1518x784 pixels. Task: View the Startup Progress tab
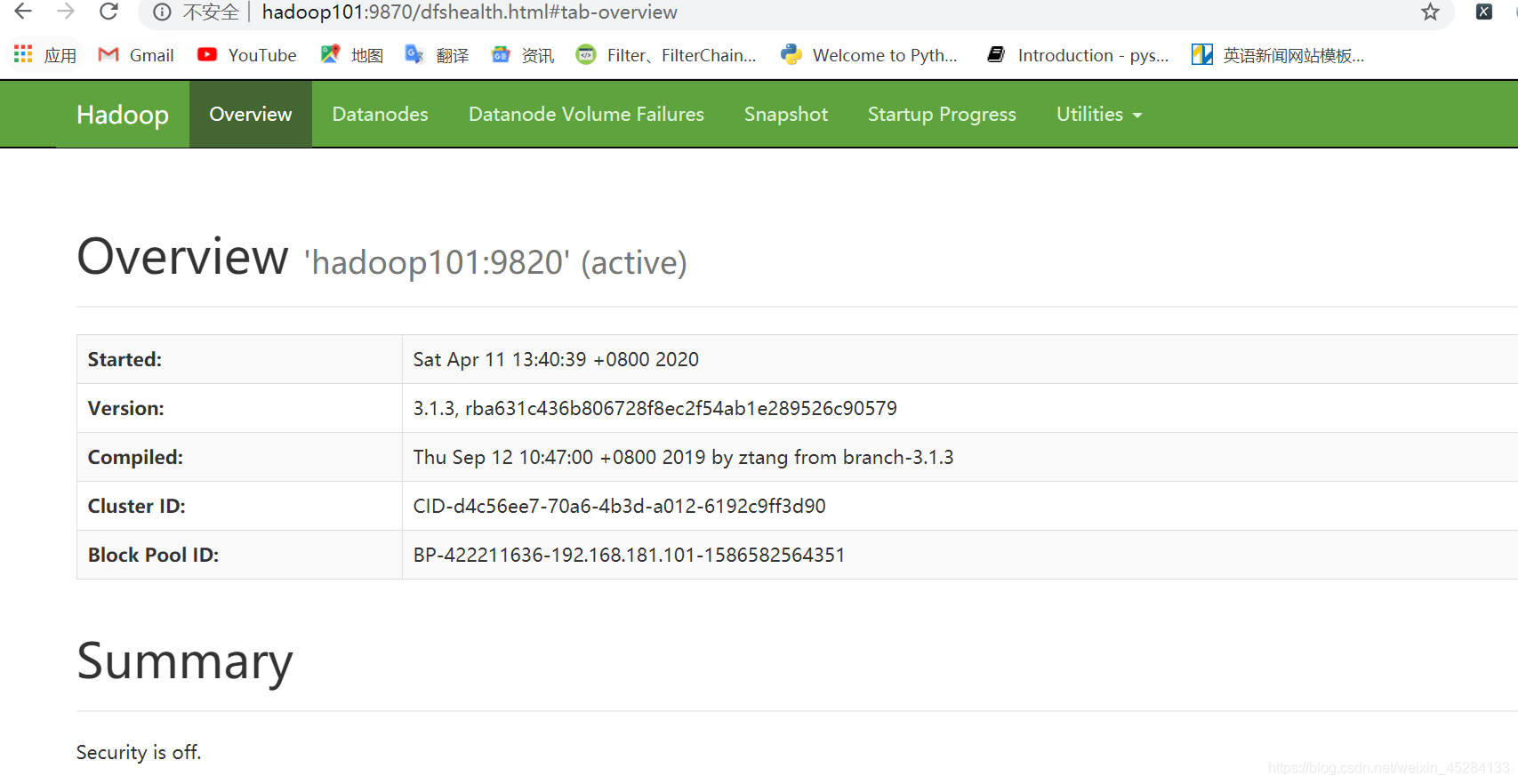(x=942, y=114)
